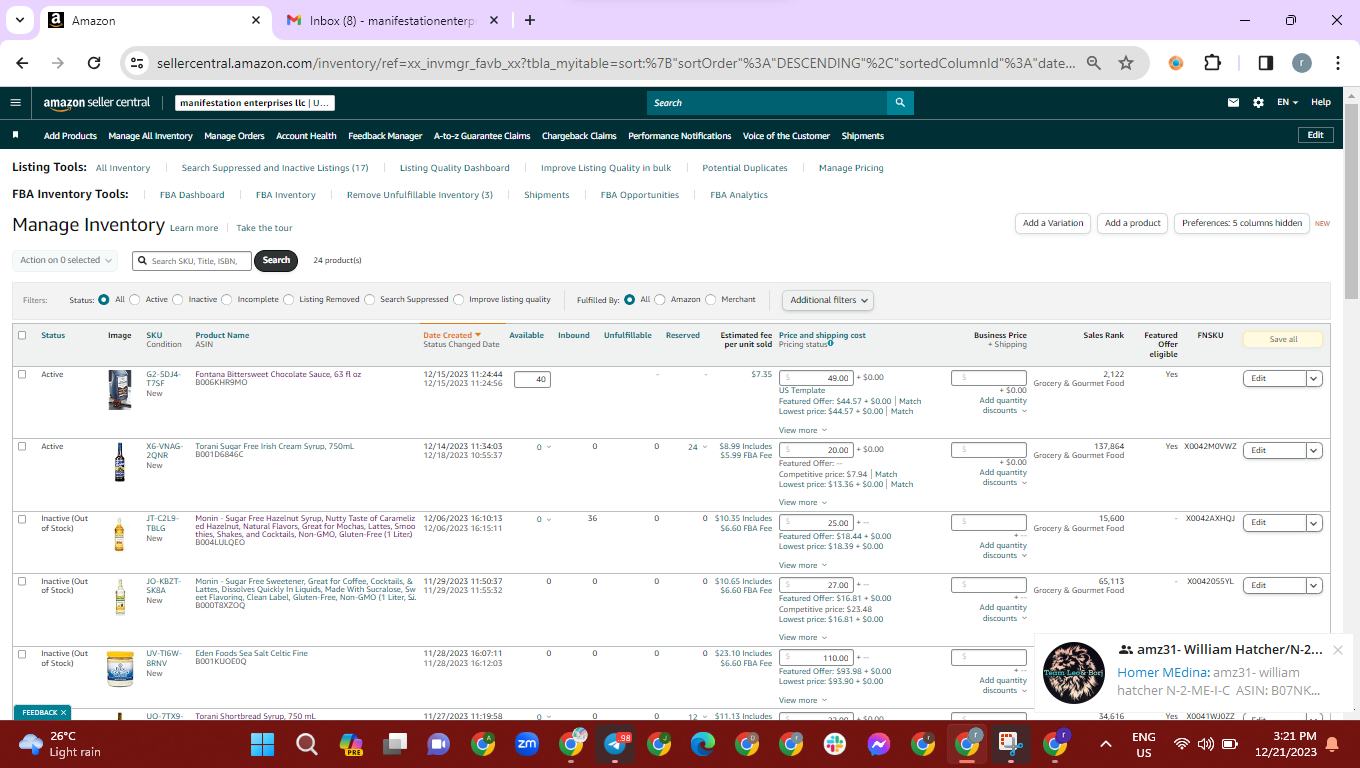Open Search Suppressed and Inactive Listings link
This screenshot has width=1360, height=768.
(275, 168)
